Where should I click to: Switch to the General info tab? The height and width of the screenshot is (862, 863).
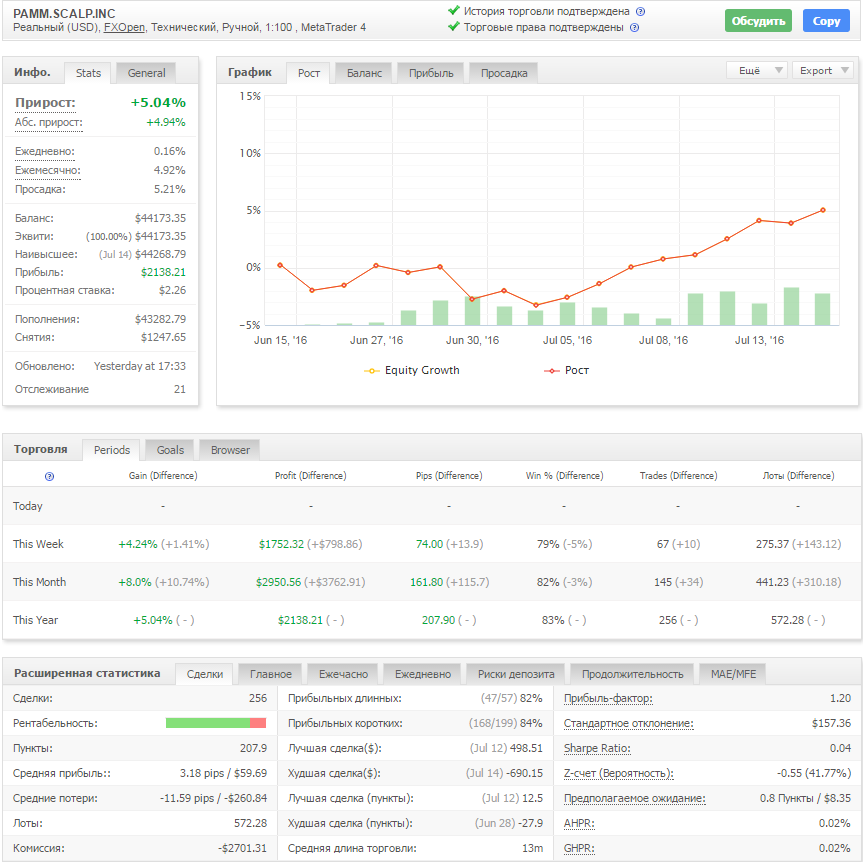pyautogui.click(x=146, y=73)
